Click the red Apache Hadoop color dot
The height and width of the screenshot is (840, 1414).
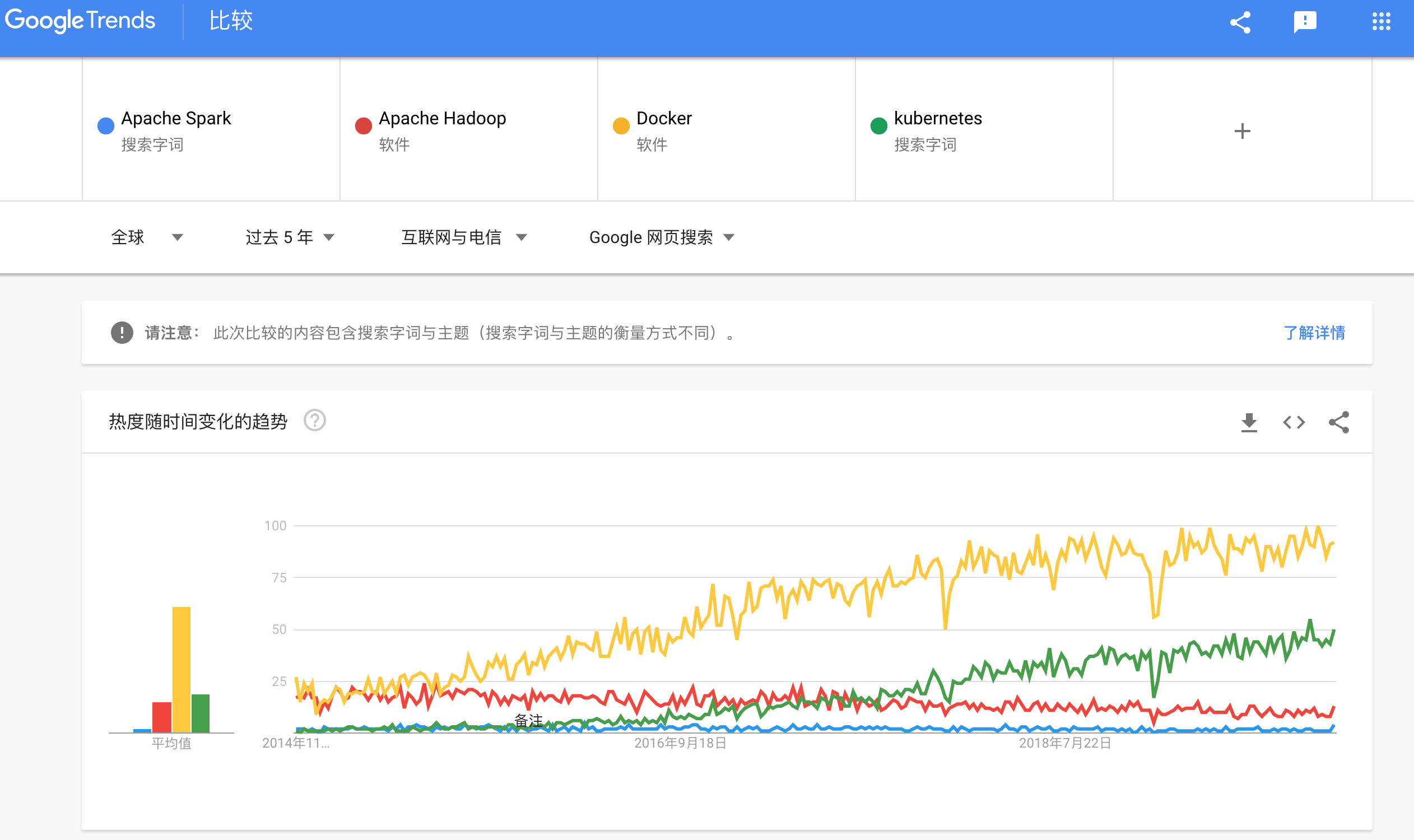pos(363,125)
